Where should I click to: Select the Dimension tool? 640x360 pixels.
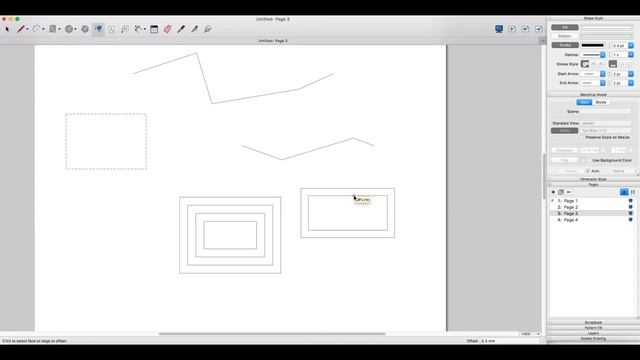click(138, 29)
